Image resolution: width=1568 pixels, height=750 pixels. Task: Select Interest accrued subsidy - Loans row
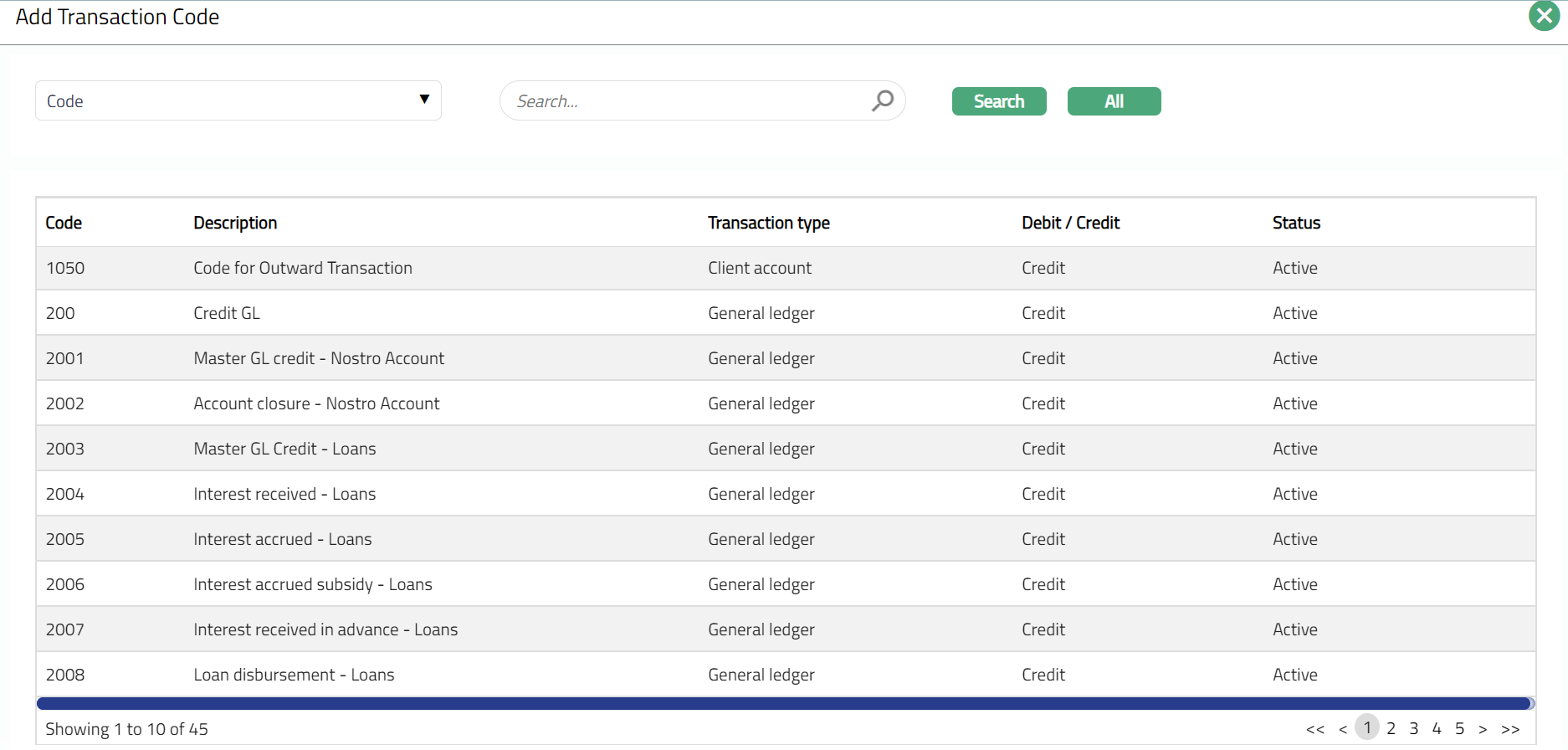pos(312,584)
